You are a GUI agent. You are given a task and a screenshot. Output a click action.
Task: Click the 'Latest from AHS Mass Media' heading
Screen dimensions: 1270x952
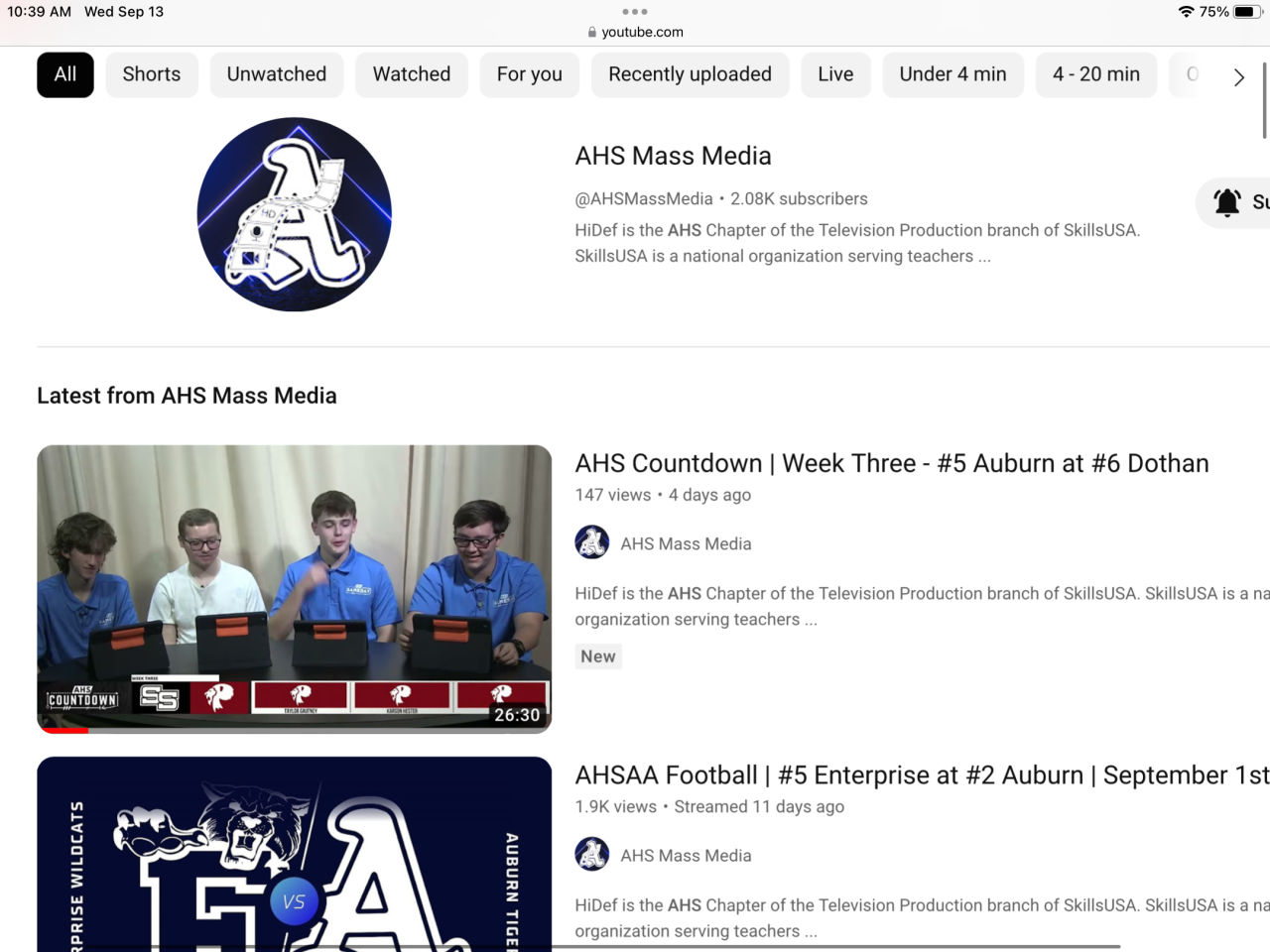187,396
